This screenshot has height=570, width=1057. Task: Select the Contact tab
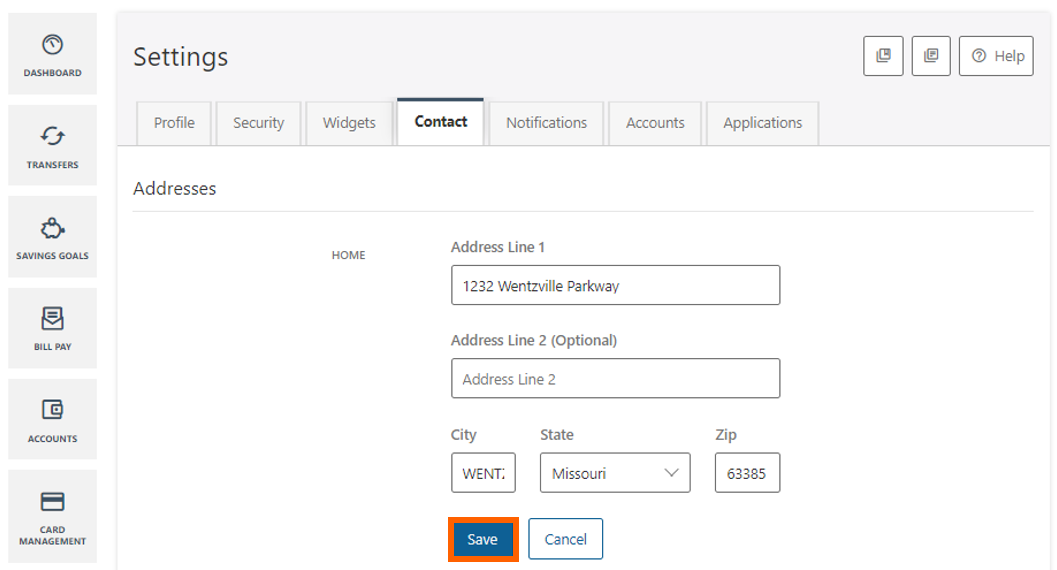pyautogui.click(x=440, y=122)
